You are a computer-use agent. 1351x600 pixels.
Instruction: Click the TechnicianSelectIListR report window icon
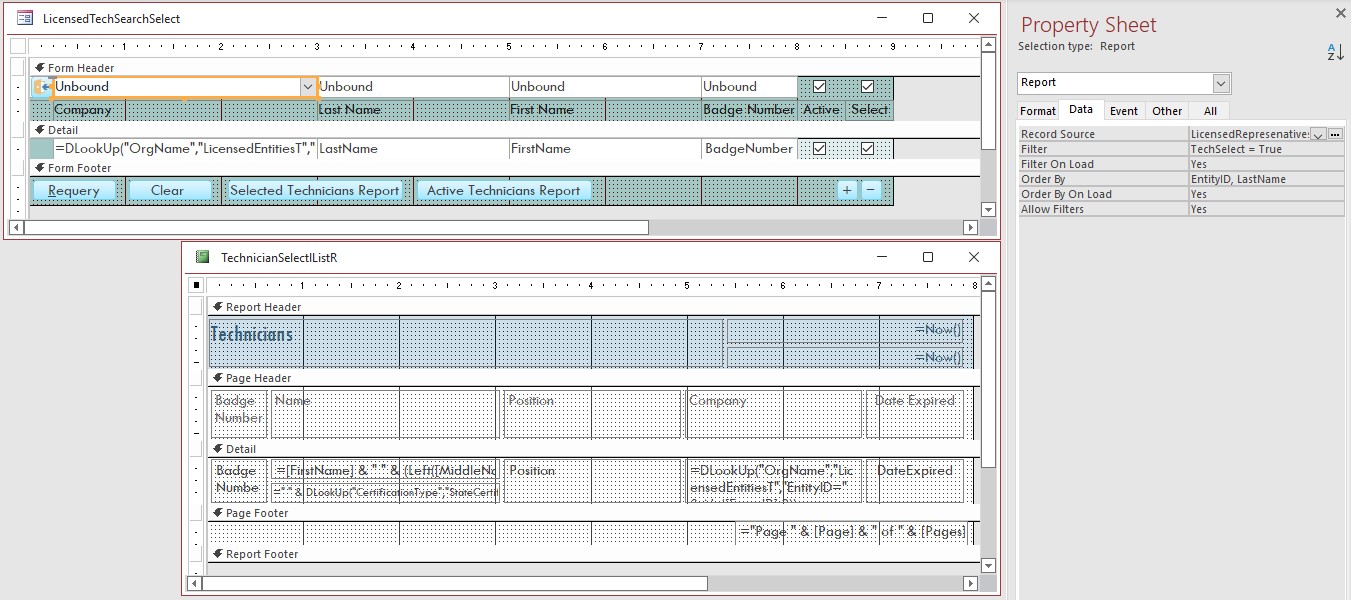point(202,257)
